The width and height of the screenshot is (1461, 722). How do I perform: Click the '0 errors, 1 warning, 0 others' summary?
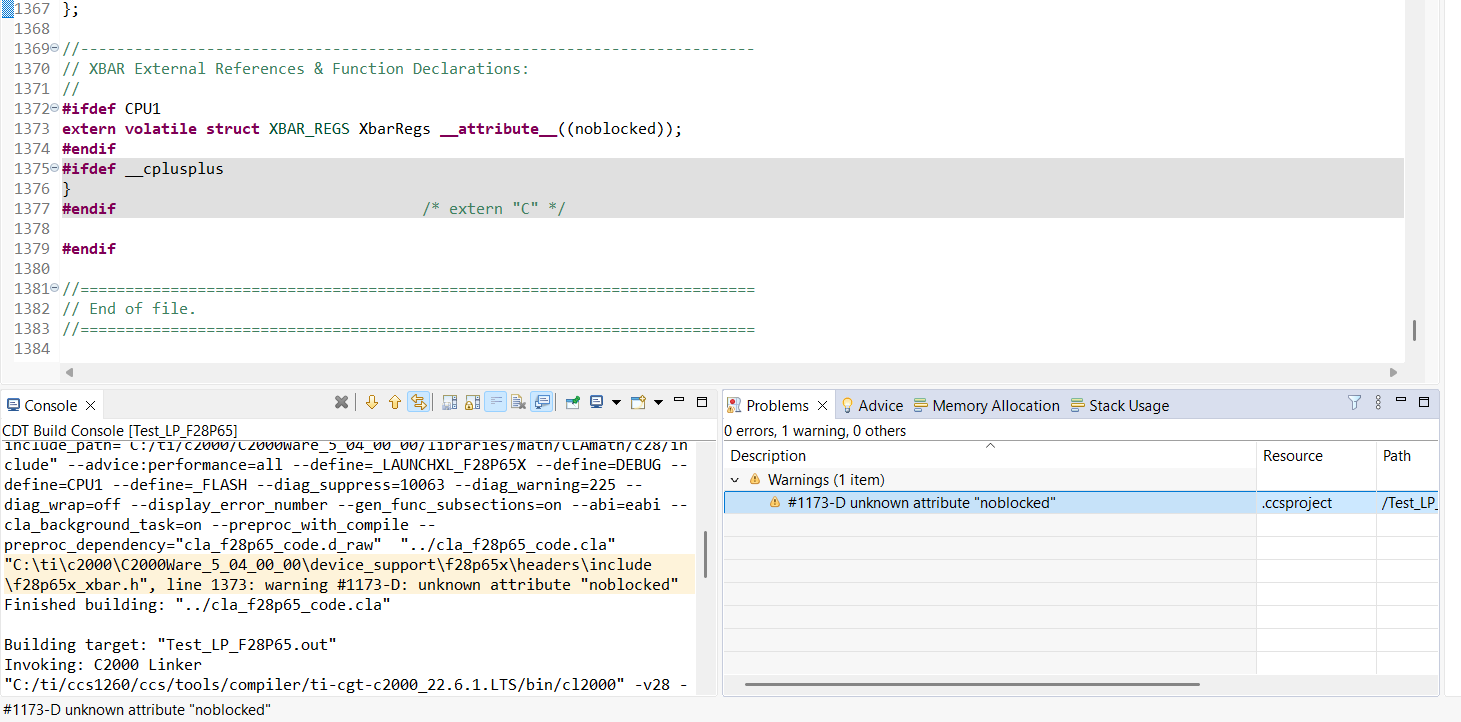(815, 431)
